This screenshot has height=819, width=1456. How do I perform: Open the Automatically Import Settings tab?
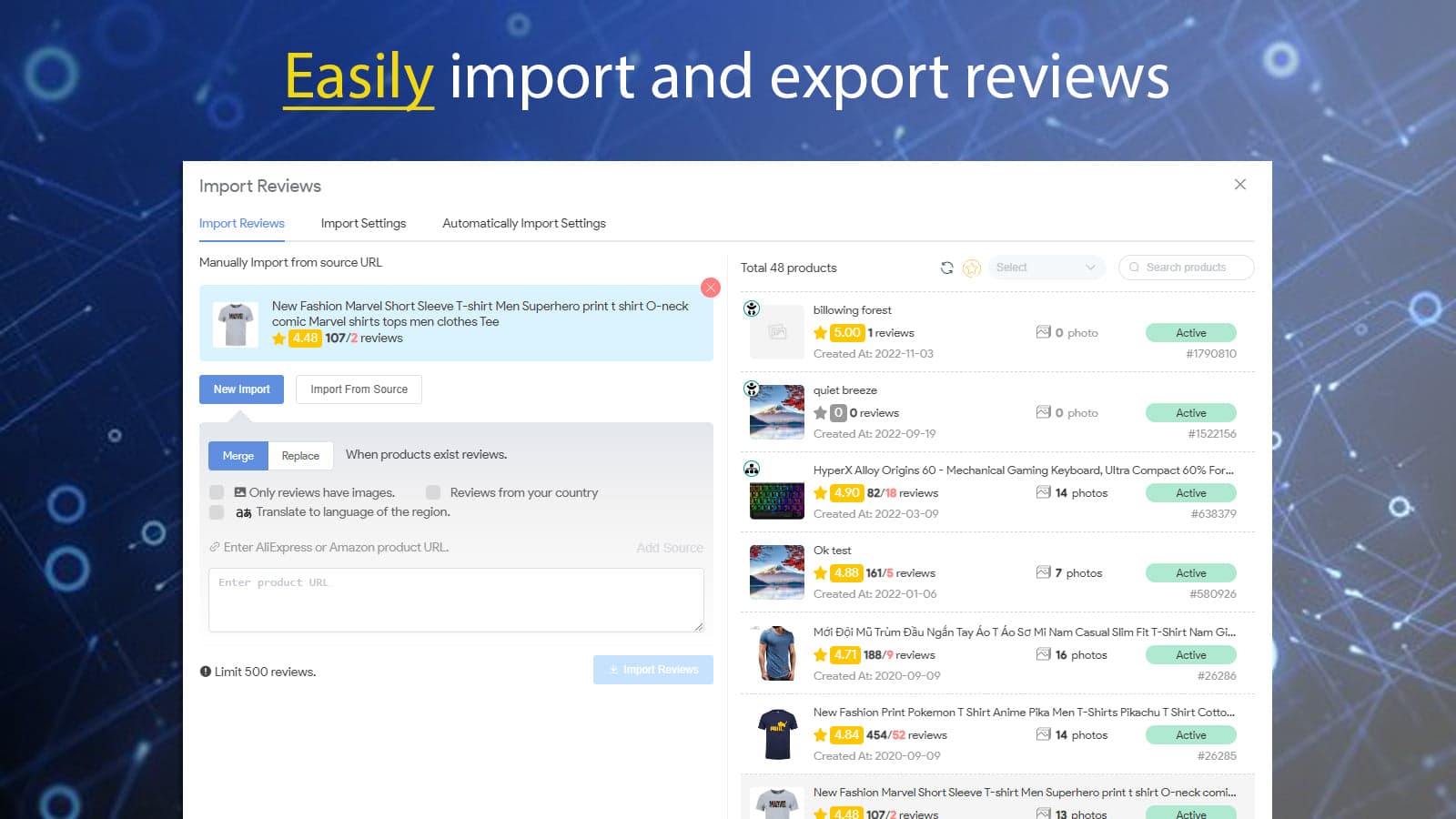523,223
